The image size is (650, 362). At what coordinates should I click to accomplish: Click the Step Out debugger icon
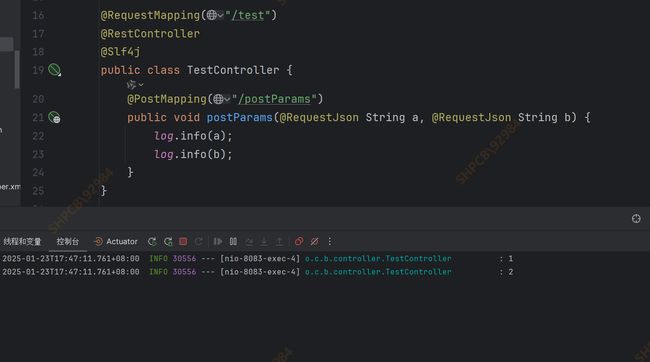279,241
